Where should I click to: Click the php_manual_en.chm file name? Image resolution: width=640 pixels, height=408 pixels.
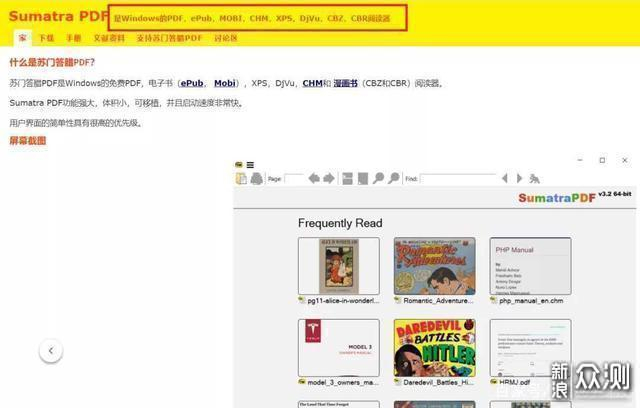click(x=531, y=301)
